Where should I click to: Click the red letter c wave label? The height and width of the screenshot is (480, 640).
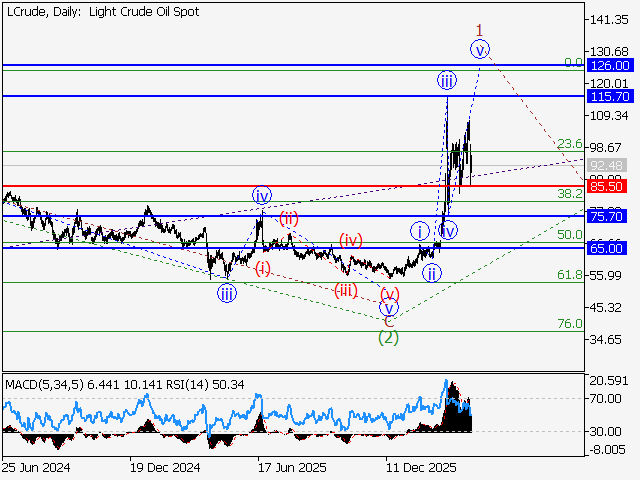[389, 320]
